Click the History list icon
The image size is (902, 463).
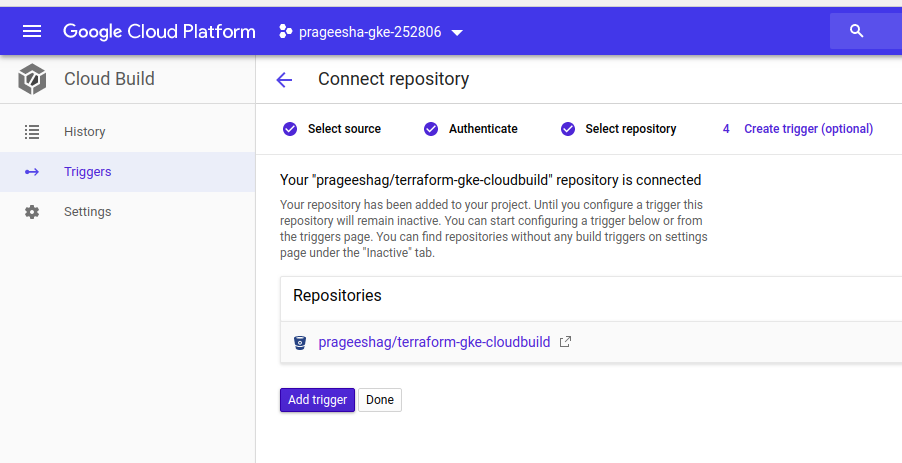pos(32,132)
